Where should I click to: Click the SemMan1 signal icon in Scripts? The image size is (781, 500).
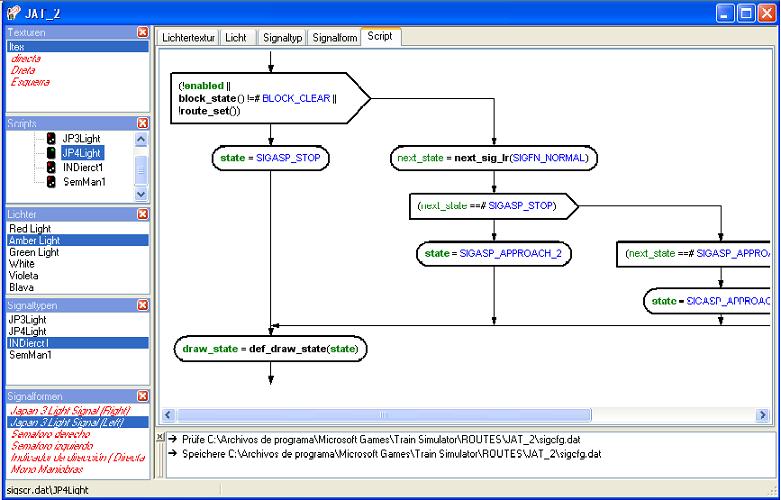[51, 182]
